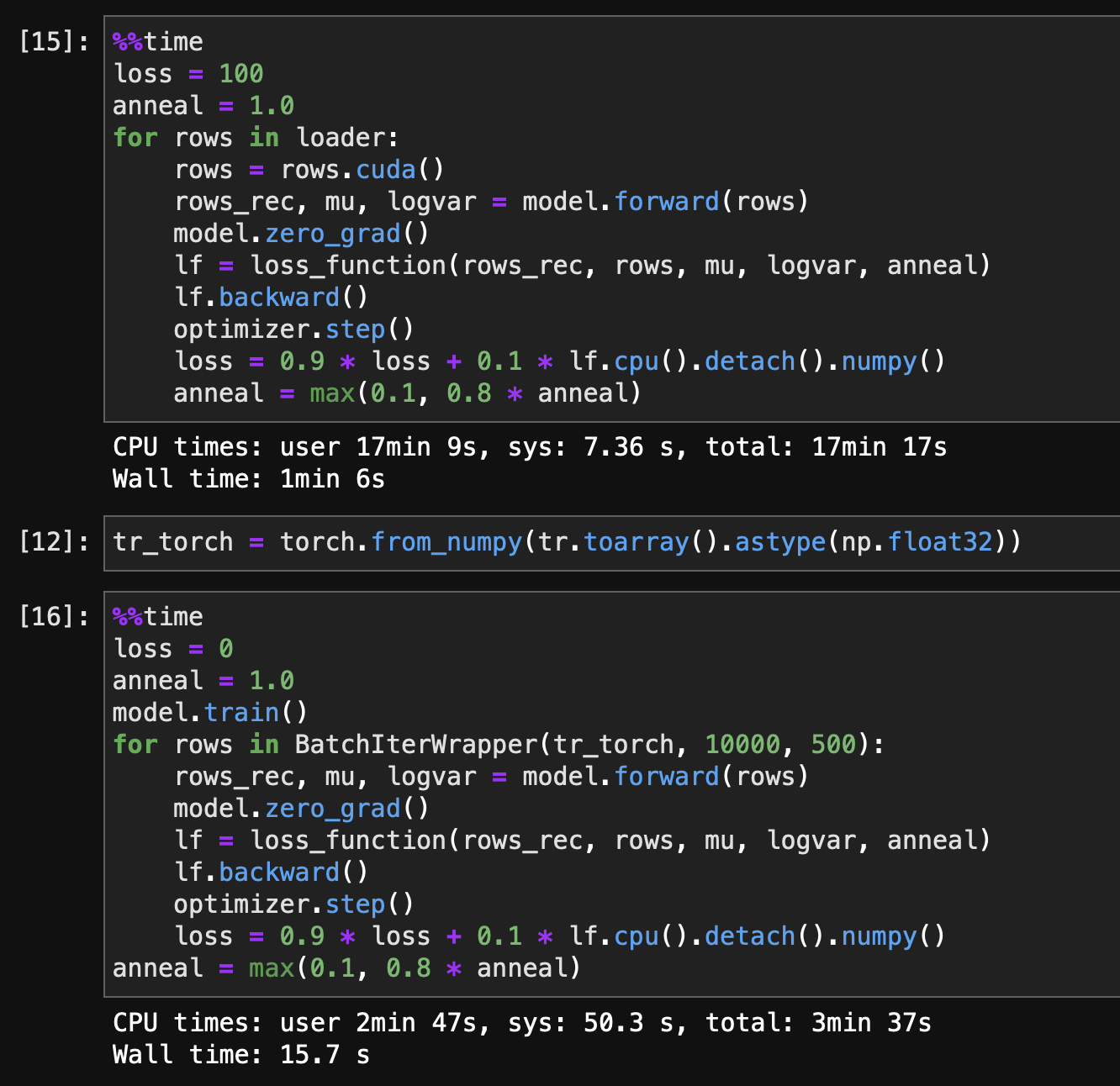Select the cell prompt [16]:
The image size is (1120, 1086).
(54, 616)
